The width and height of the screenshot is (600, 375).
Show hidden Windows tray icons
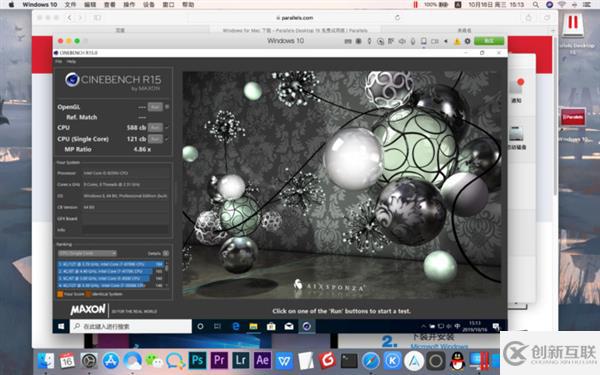point(423,326)
